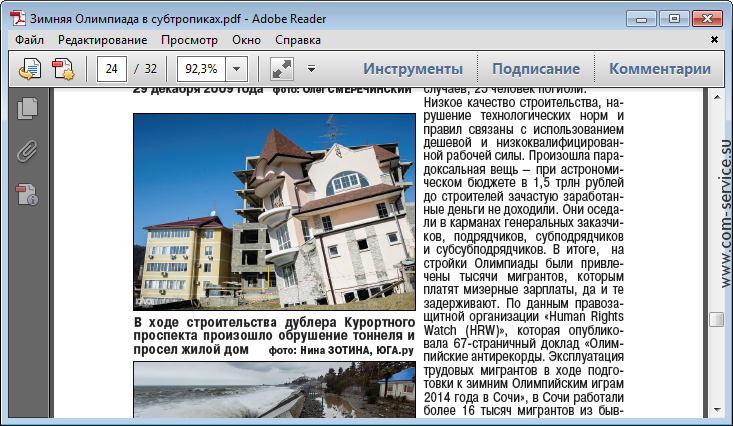
Task: Open the Окно menu
Action: (246, 40)
